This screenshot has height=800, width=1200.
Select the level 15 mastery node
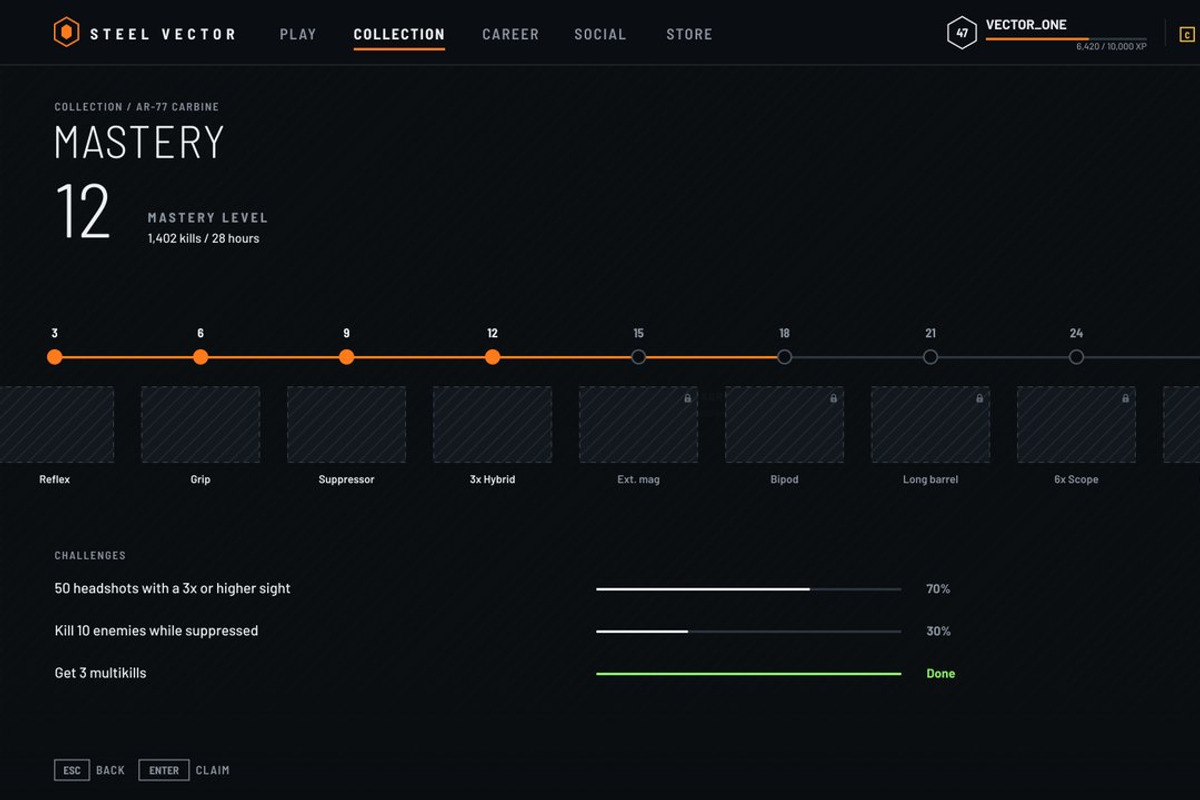pyautogui.click(x=638, y=357)
